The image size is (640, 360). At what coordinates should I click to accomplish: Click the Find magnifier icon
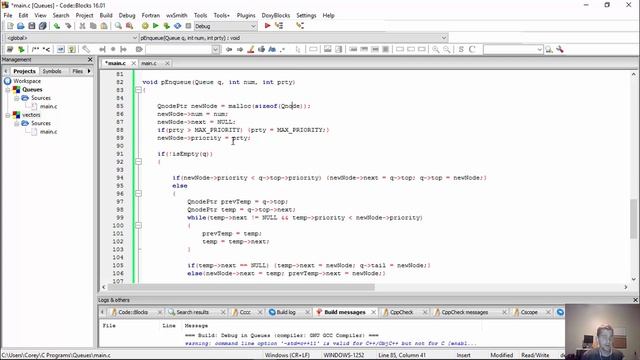tap(118, 26)
